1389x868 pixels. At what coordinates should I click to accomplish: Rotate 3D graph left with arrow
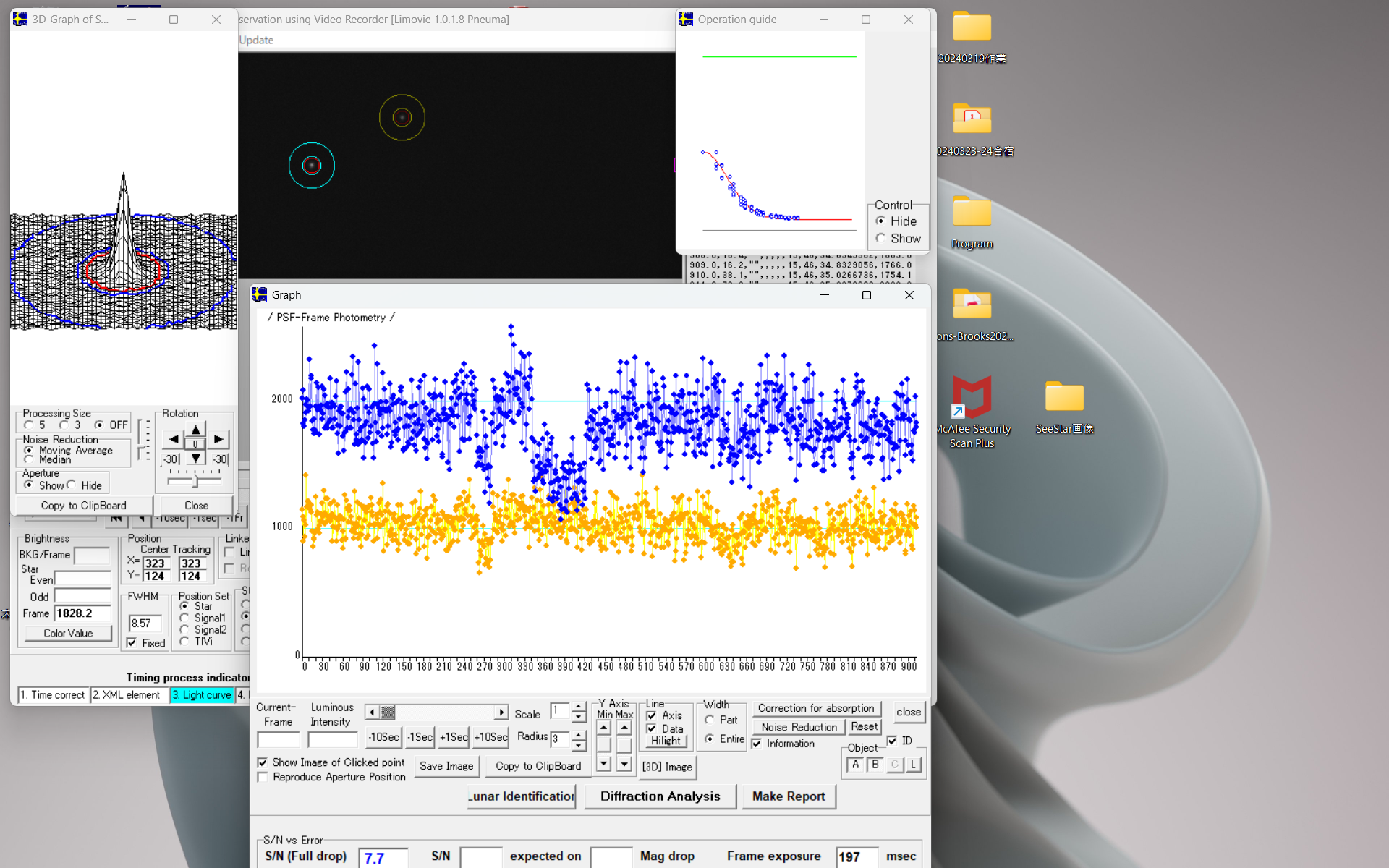click(174, 439)
